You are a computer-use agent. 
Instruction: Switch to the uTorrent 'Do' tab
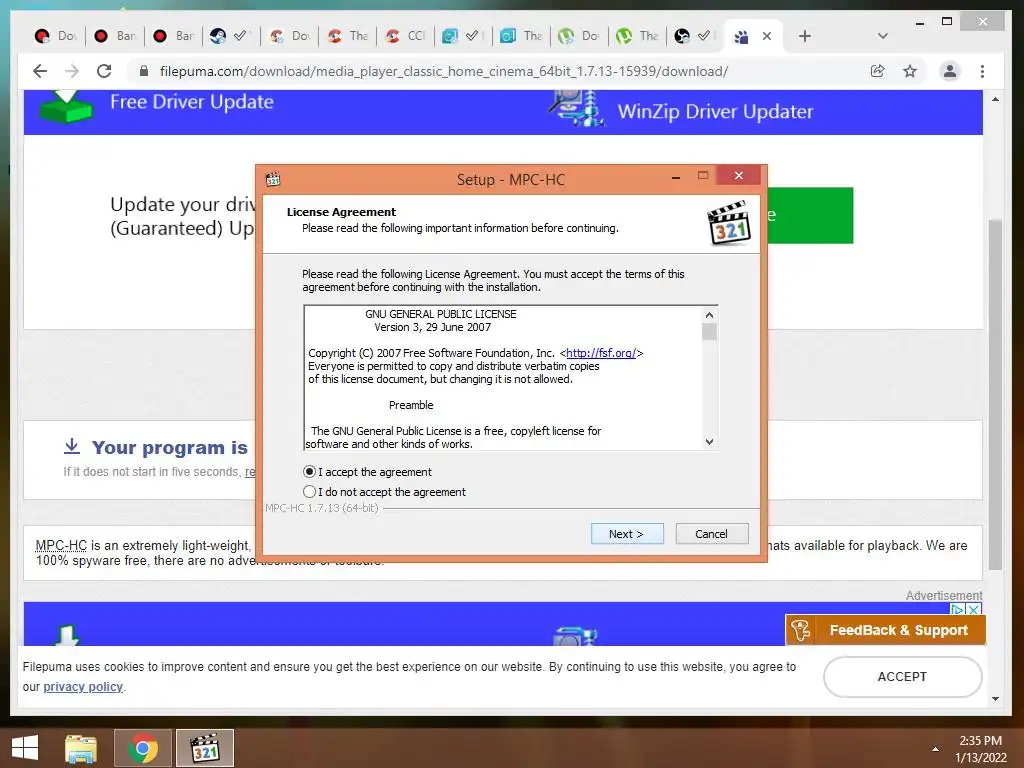pos(579,36)
